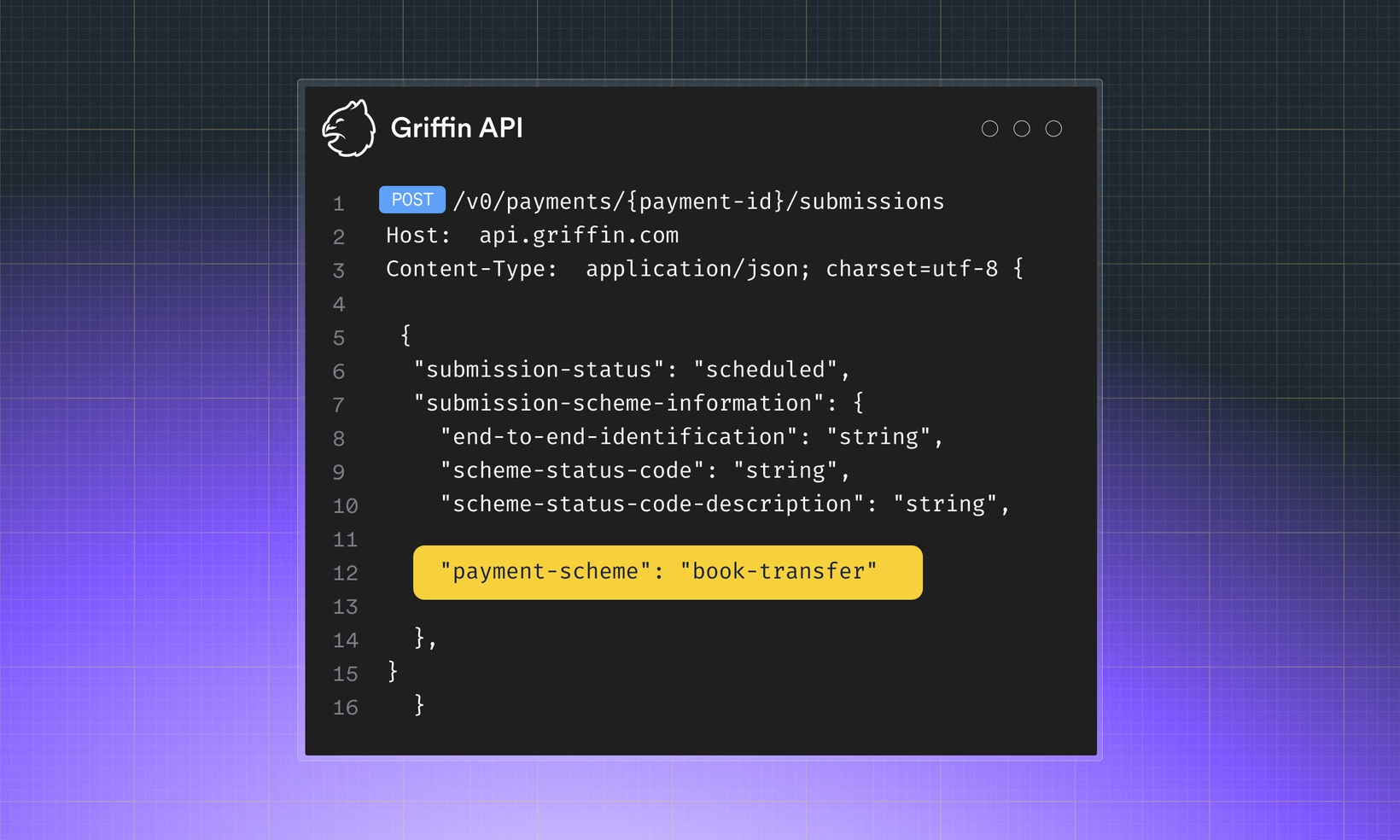Click the closing brace on line 15
This screenshot has height=840, width=1400.
click(392, 671)
